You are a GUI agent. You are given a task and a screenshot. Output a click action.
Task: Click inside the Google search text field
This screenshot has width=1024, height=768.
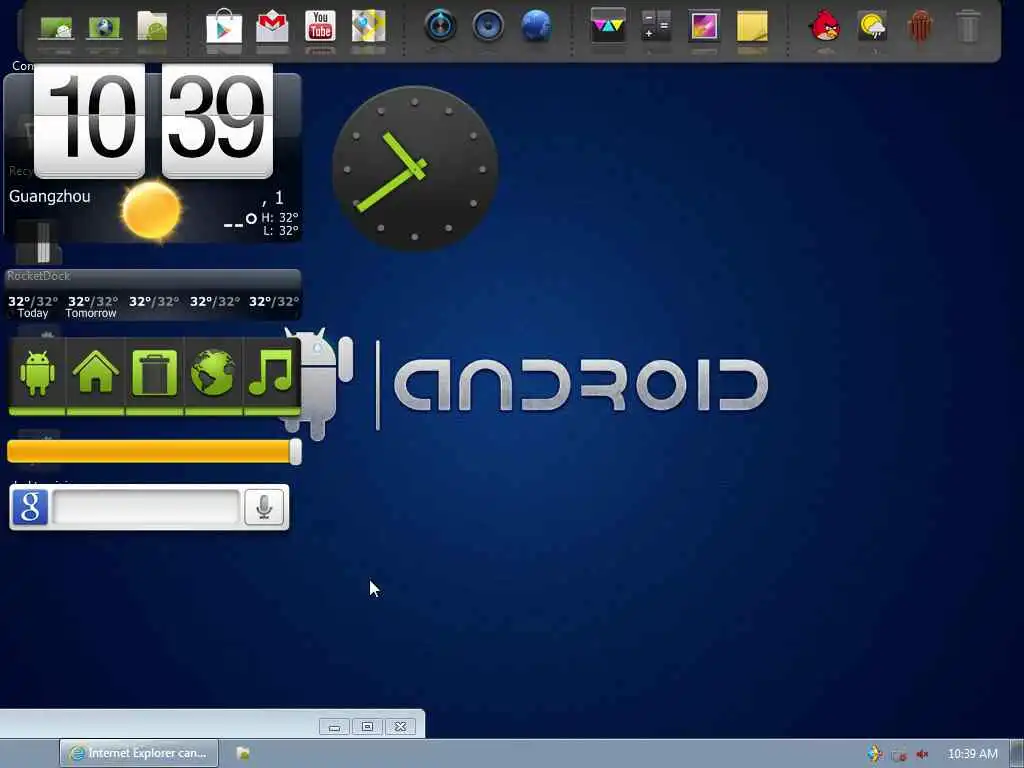click(146, 507)
